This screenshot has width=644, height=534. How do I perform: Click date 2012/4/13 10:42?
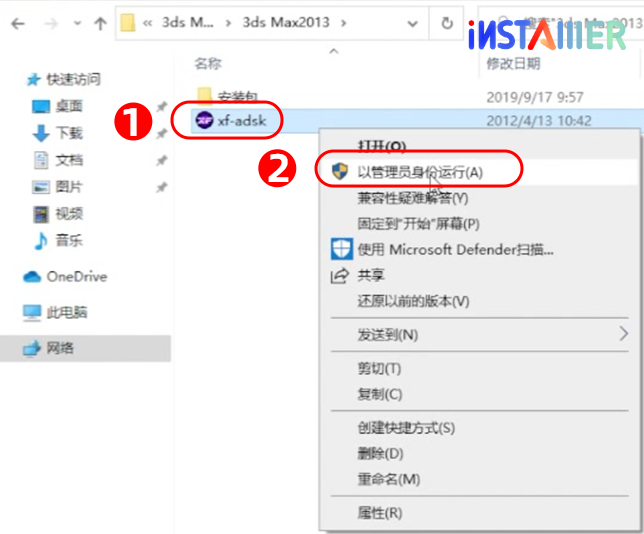click(539, 121)
